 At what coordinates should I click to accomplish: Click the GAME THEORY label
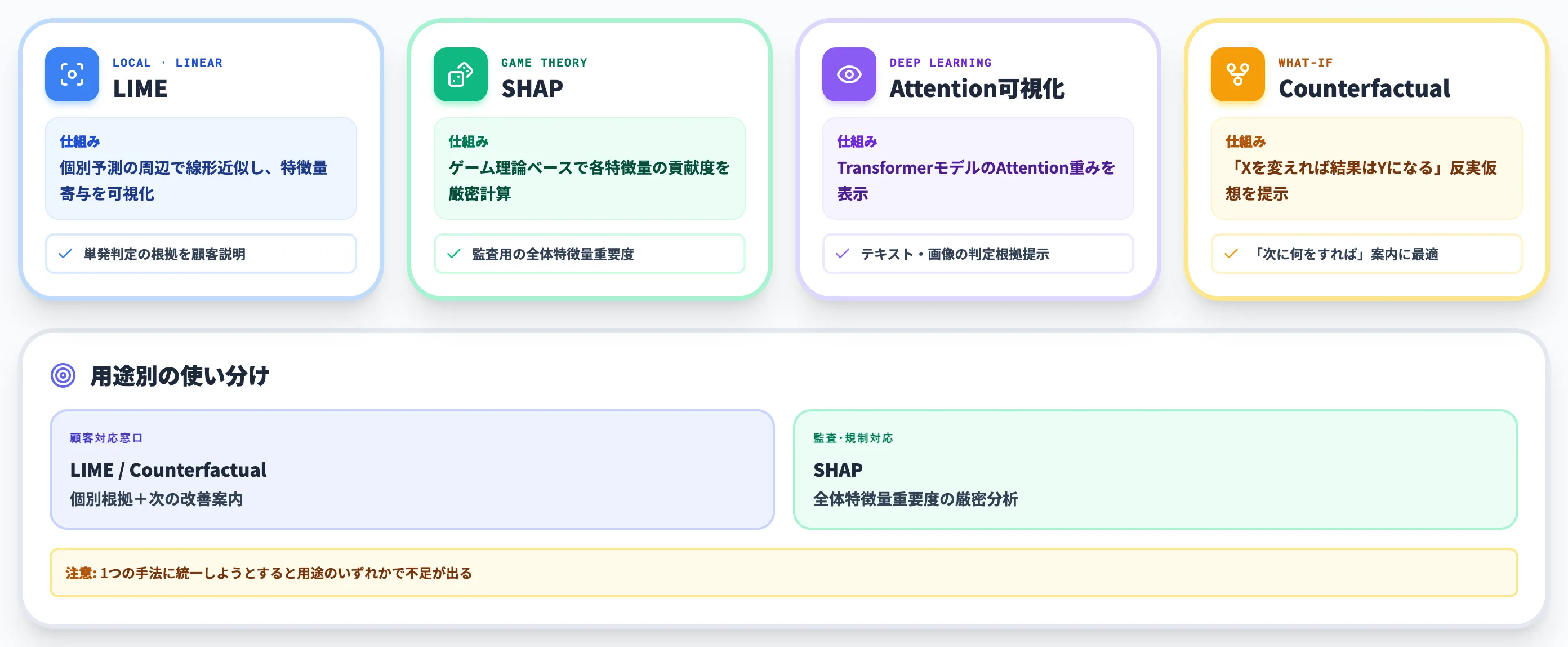pyautogui.click(x=544, y=62)
